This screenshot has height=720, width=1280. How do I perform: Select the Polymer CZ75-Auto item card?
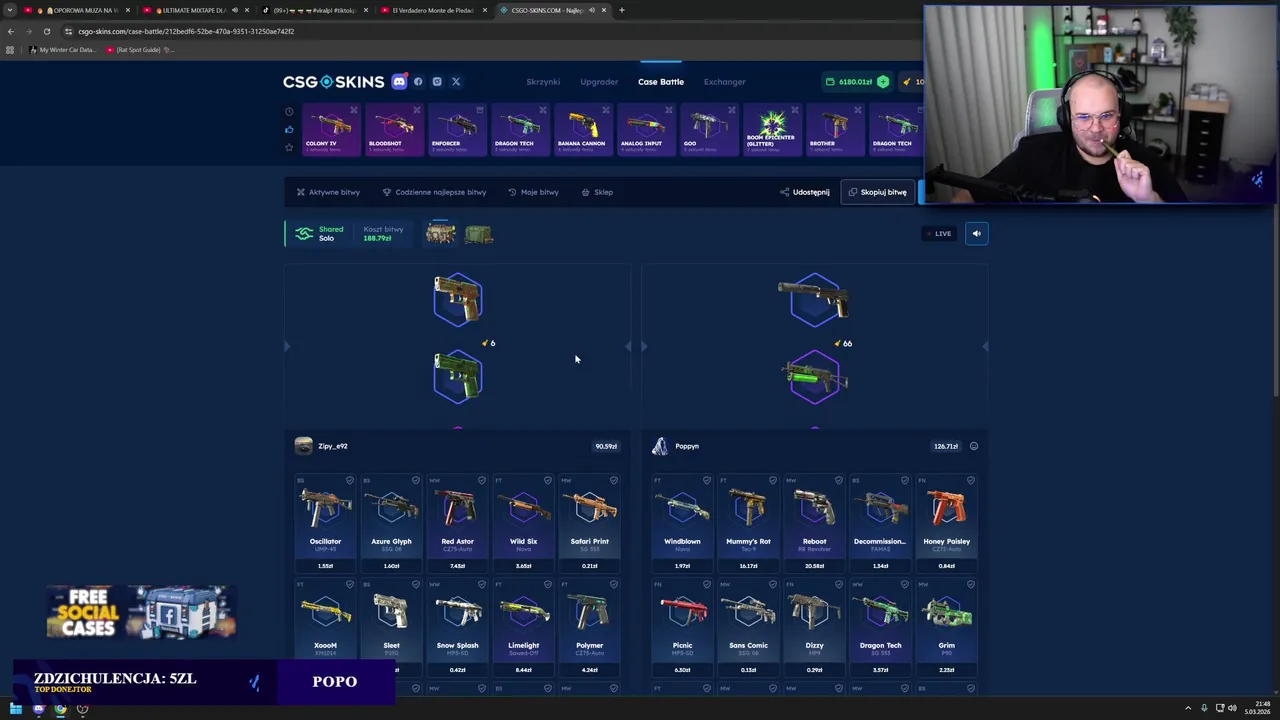click(x=590, y=627)
